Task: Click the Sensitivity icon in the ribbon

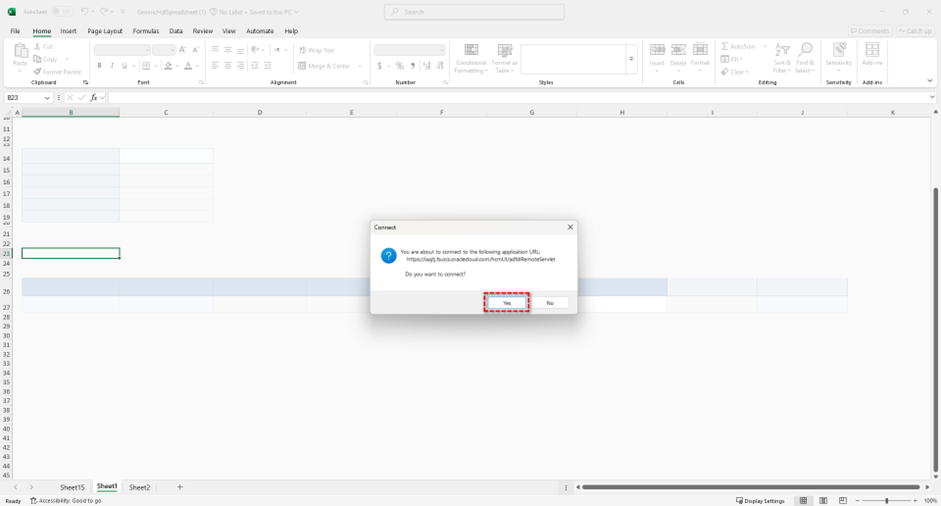Action: pos(838,51)
